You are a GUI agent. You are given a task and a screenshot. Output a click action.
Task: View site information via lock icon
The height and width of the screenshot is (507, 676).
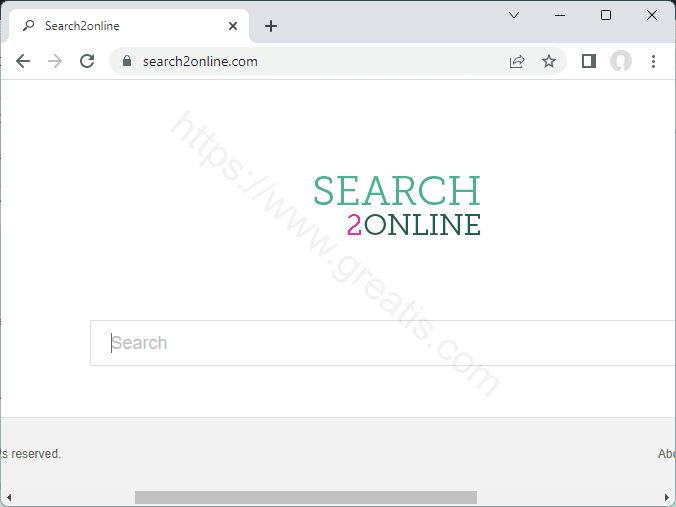(x=126, y=61)
